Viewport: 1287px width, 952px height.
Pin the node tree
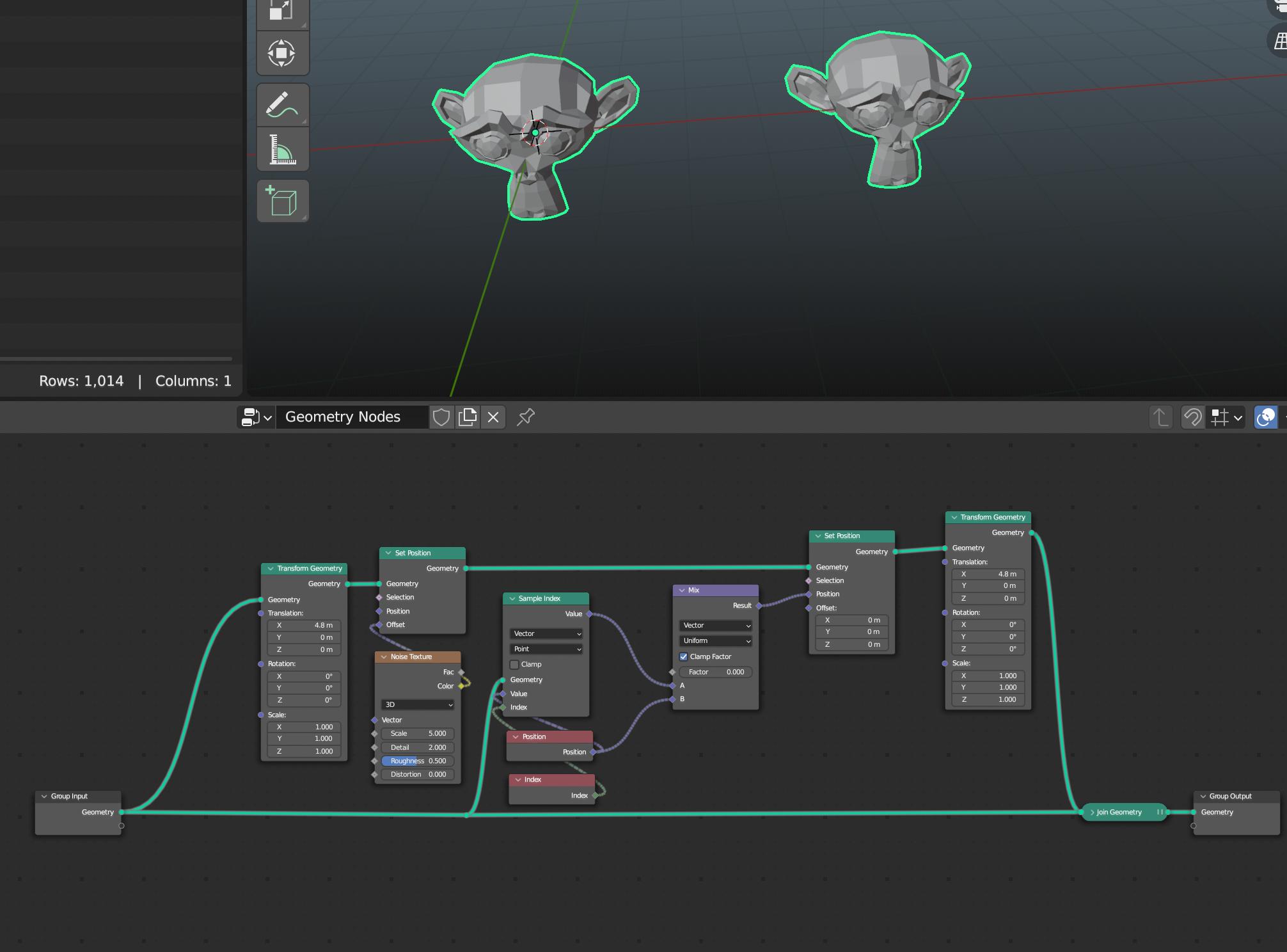tap(526, 417)
